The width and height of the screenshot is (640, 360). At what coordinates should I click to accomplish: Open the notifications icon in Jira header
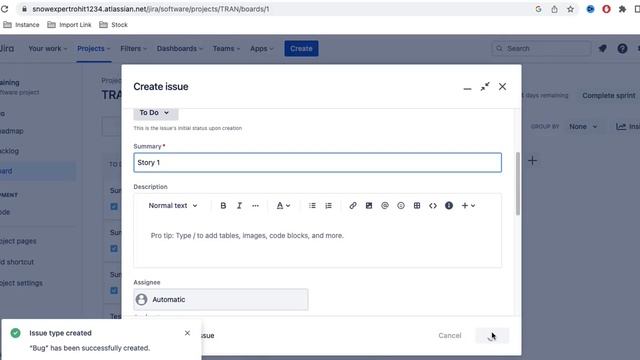click(602, 49)
